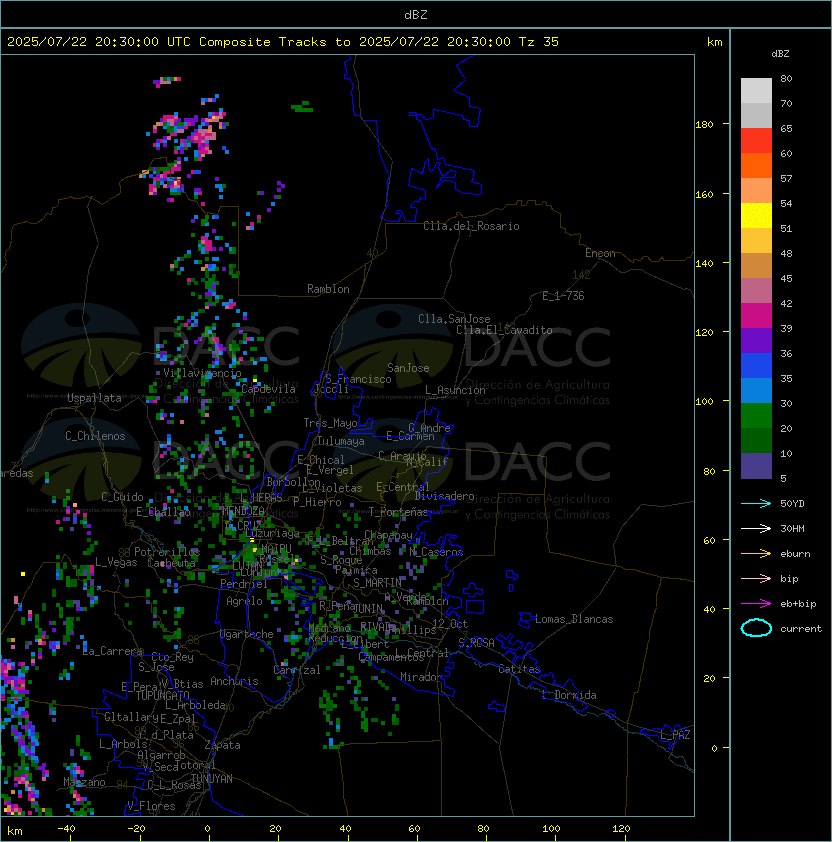
Task: Click the yellow eburn arrow in legend
Action: pos(756,554)
